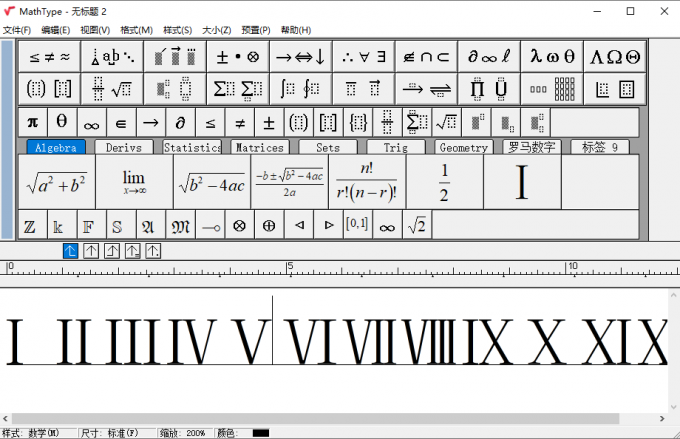Screen dimensions: 680x439
Task: Insert circled plus ⊕ symbol
Action: click(x=269, y=225)
